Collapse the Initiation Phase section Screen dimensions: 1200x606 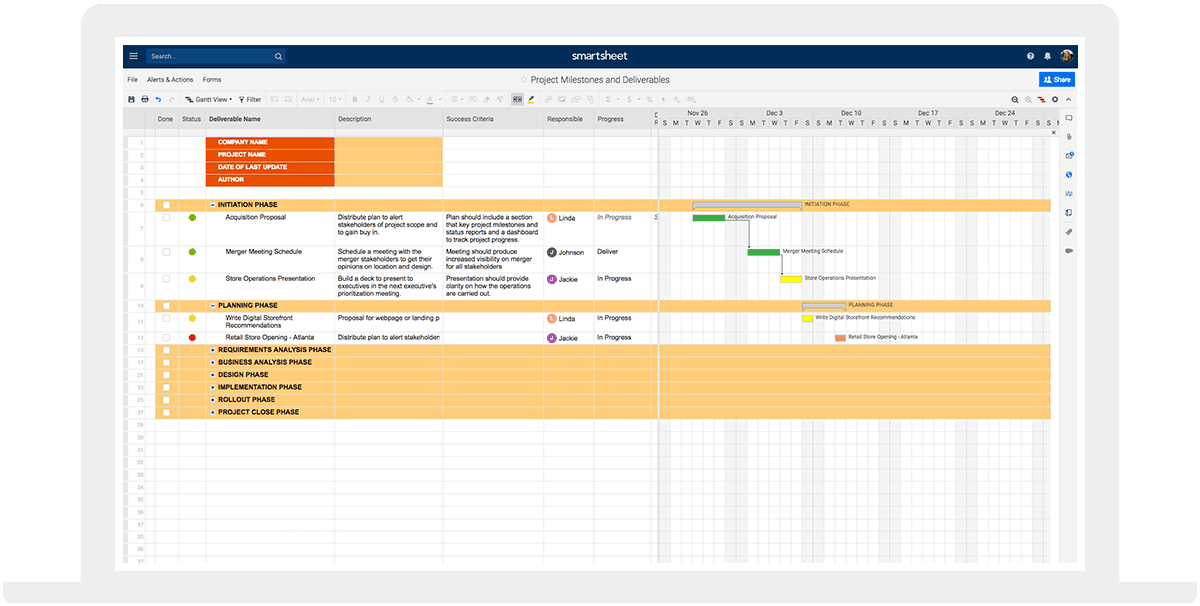pos(212,205)
